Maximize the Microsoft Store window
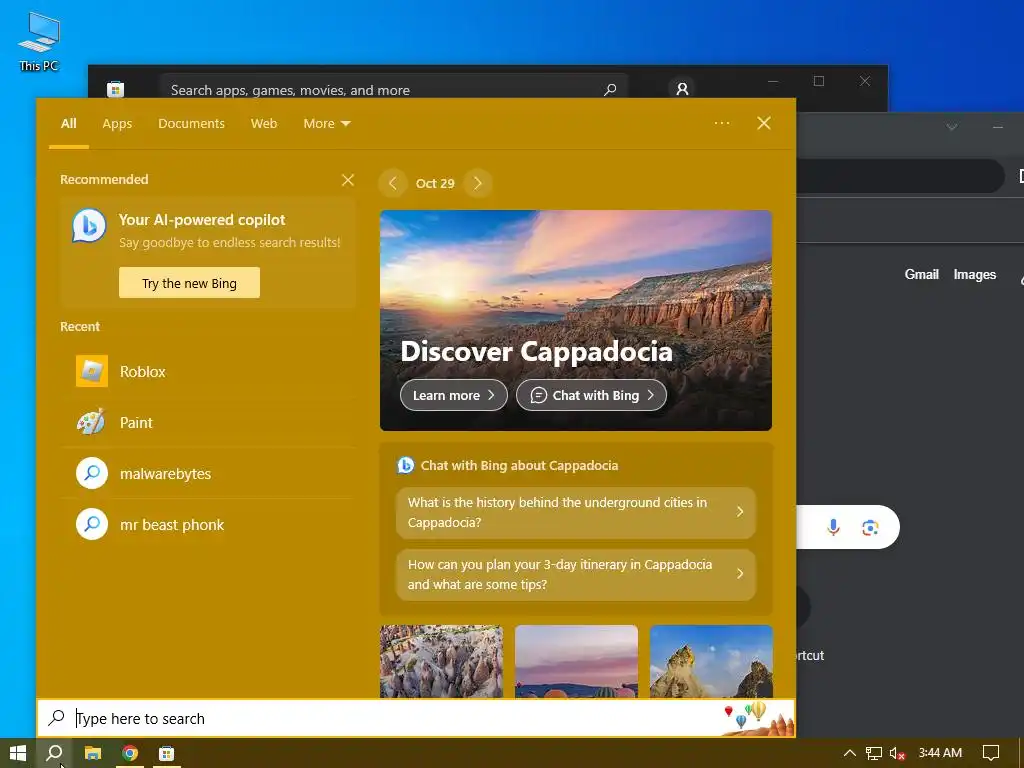 click(x=818, y=81)
